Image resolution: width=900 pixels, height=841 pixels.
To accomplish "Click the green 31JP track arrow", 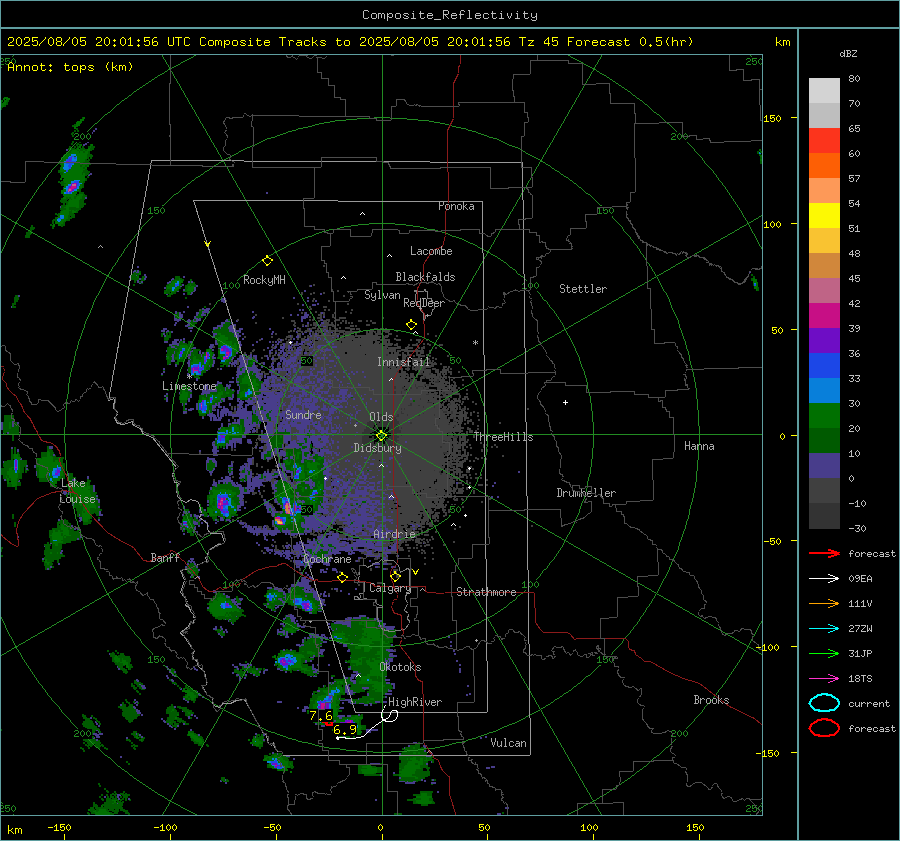I will 824,653.
